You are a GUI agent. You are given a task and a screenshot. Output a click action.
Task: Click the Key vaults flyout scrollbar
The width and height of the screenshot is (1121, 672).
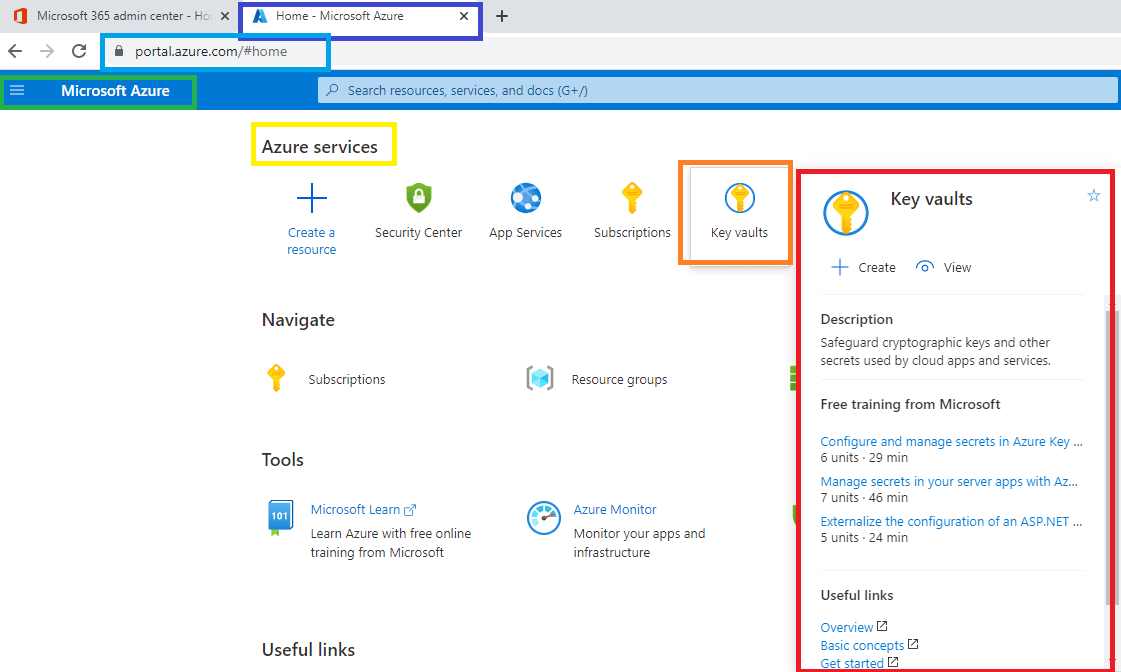[x=1111, y=458]
